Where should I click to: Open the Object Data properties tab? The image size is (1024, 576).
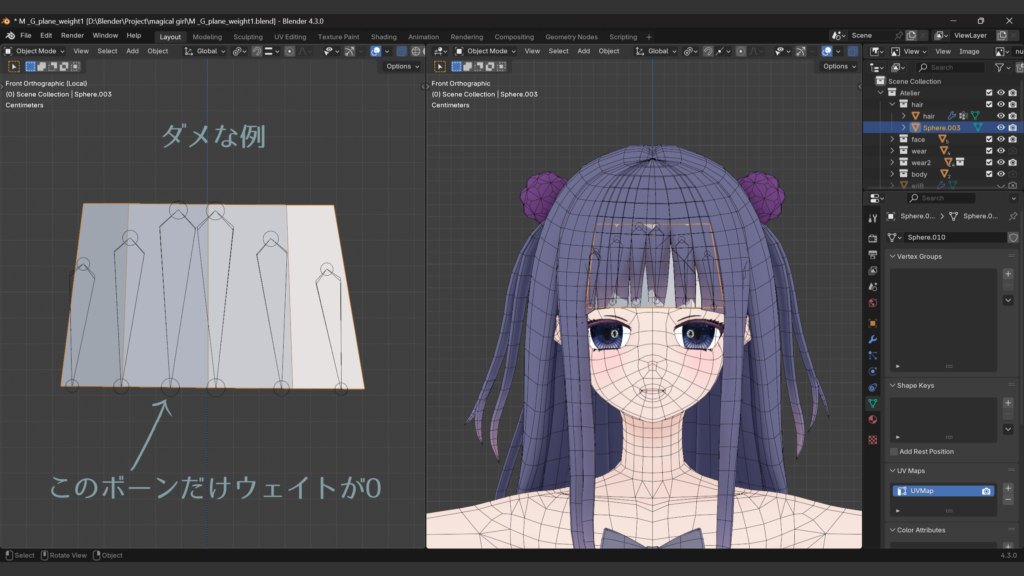click(x=873, y=403)
